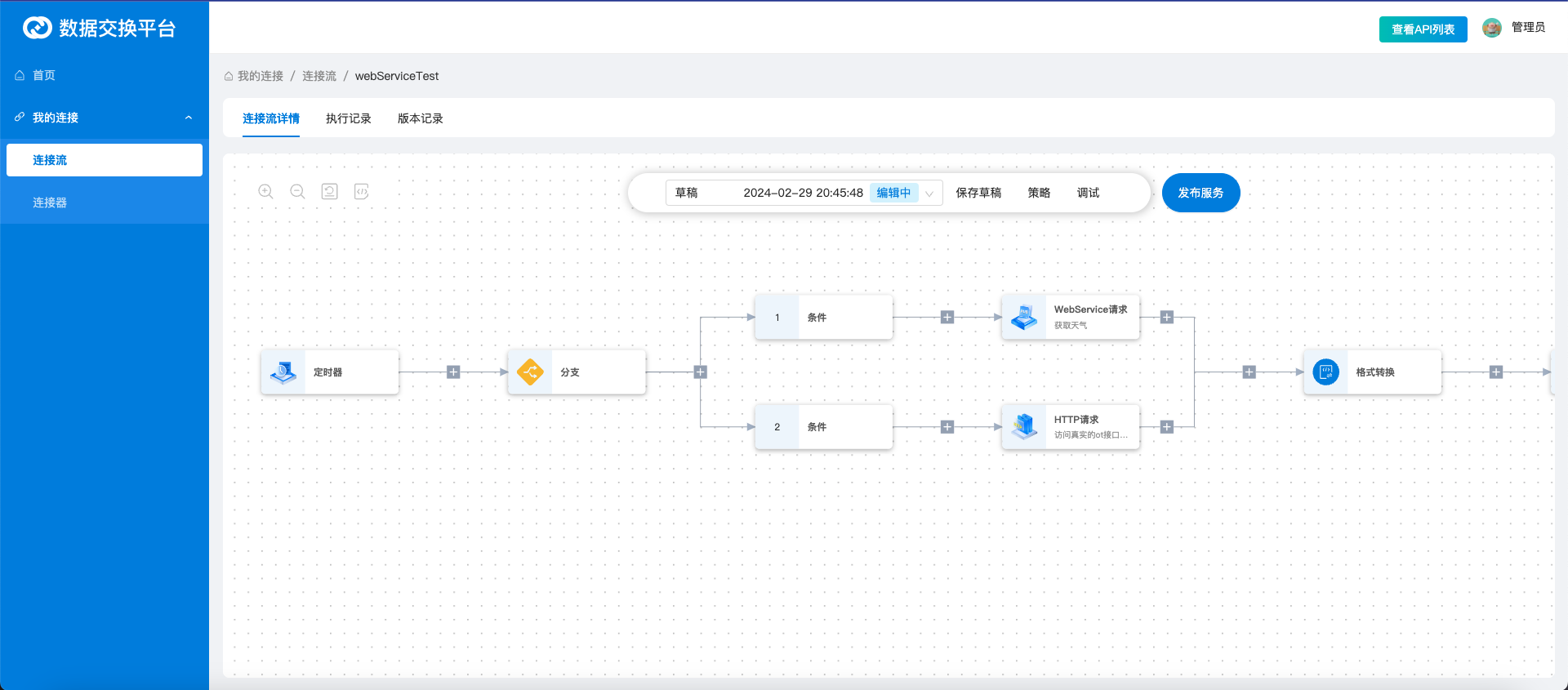Add node after WebService请求
The width and height of the screenshot is (1568, 690).
click(1167, 318)
